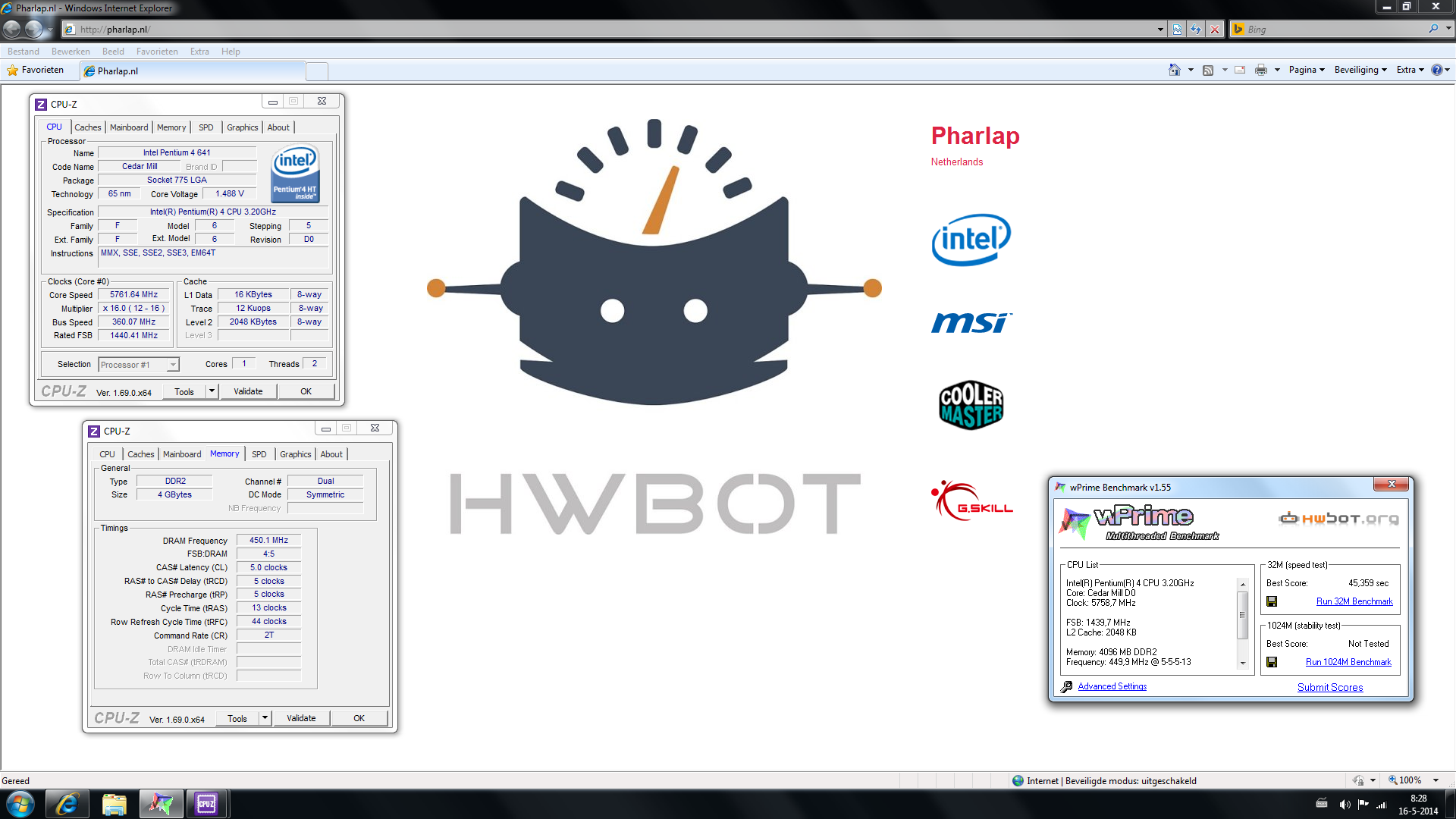1456x819 pixels.
Task: Click the Submit Scores link
Action: [x=1330, y=687]
